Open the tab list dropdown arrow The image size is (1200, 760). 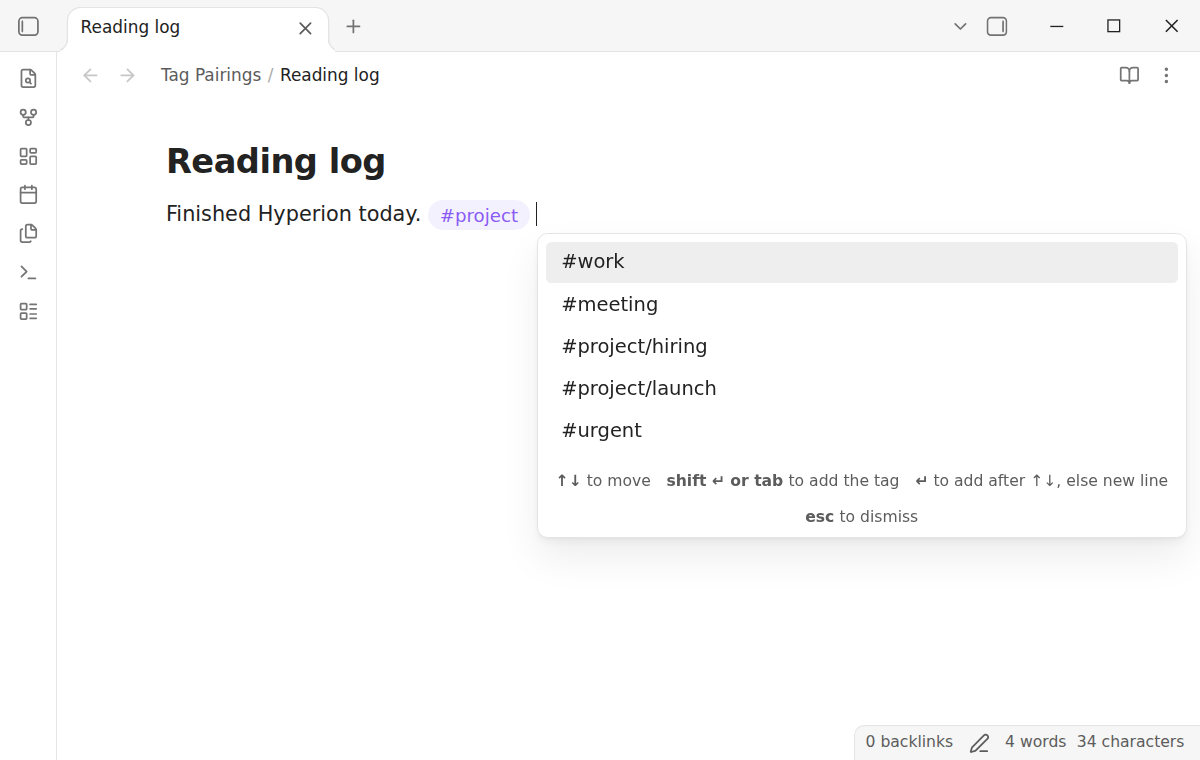[x=960, y=27]
